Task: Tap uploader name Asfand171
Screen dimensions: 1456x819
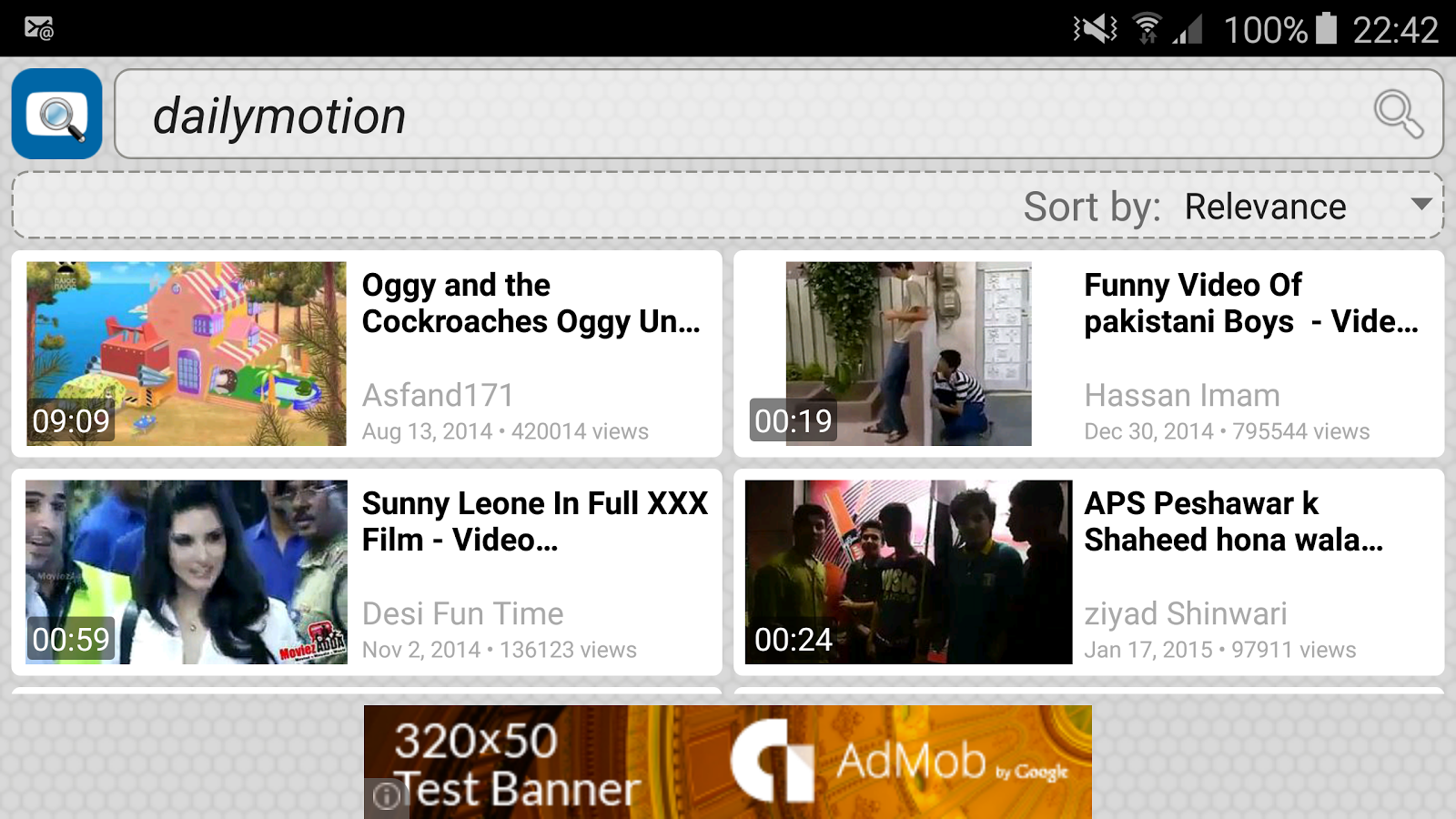Action: 438,395
